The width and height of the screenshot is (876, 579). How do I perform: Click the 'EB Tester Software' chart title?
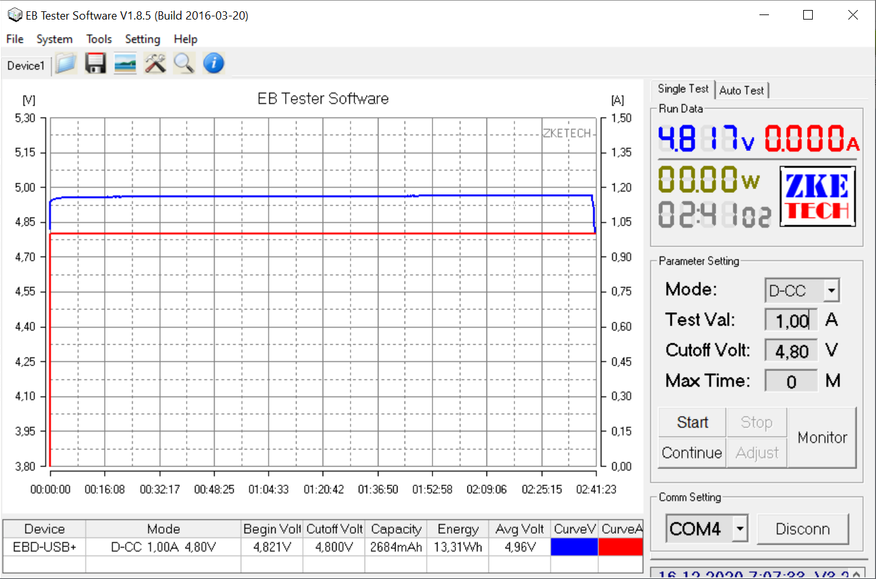pos(323,98)
